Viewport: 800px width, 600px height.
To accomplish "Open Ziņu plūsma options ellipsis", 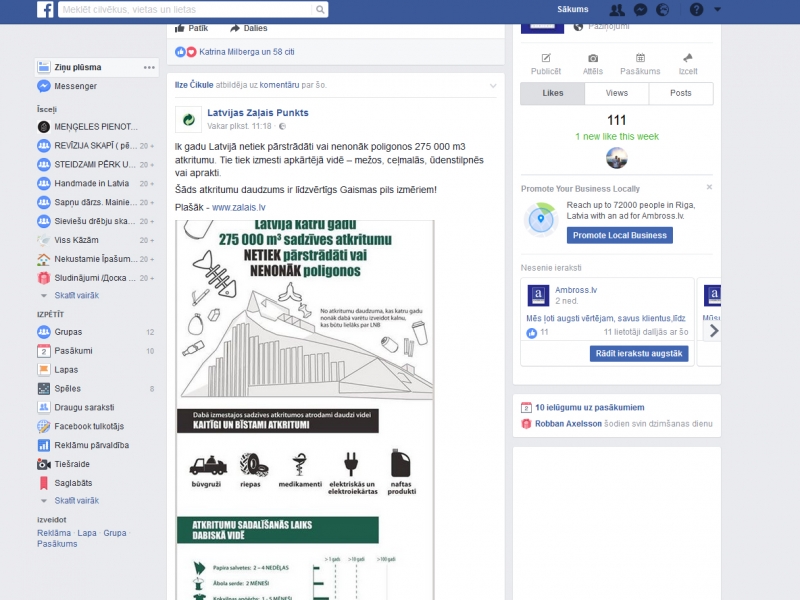I will [149, 67].
